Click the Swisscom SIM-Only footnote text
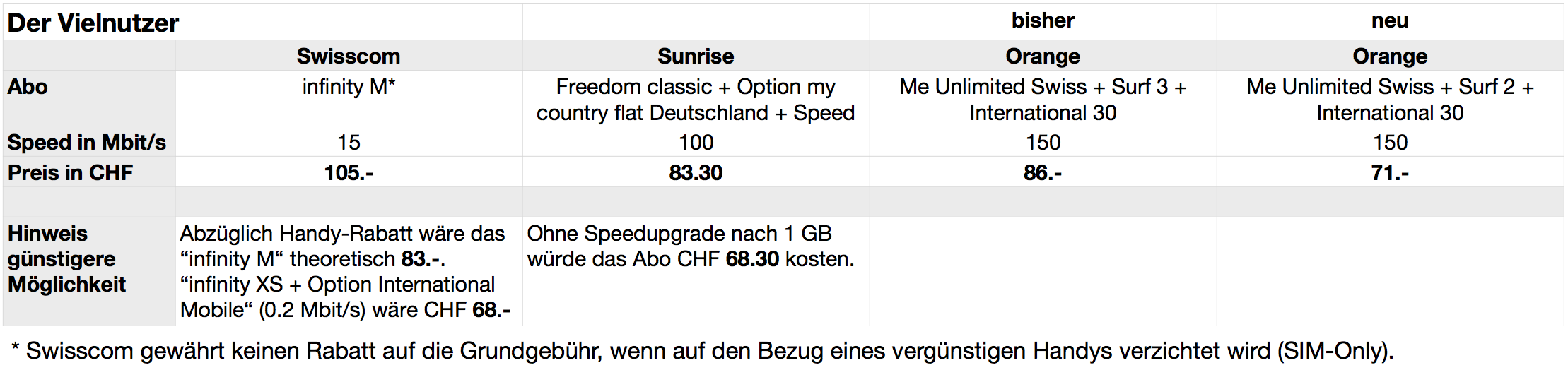 703,350
